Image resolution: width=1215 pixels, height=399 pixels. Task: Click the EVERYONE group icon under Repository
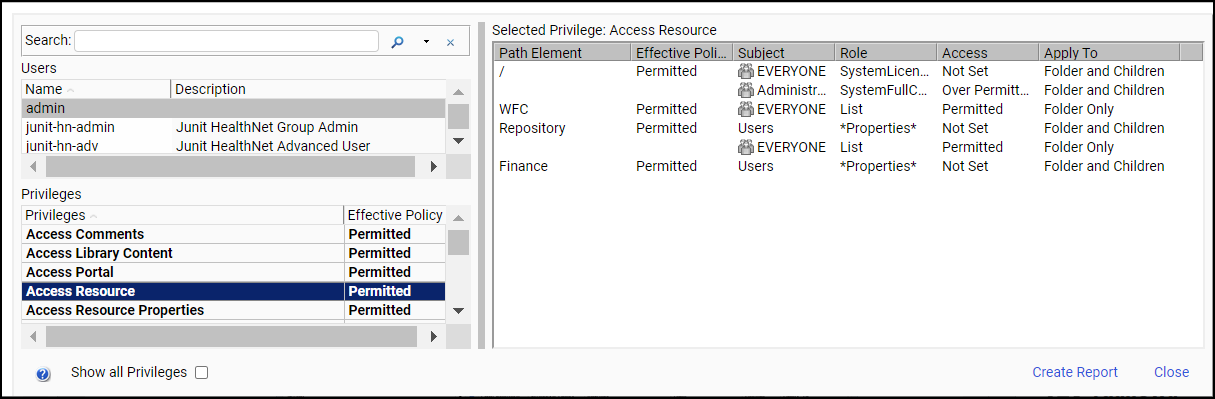(x=746, y=147)
